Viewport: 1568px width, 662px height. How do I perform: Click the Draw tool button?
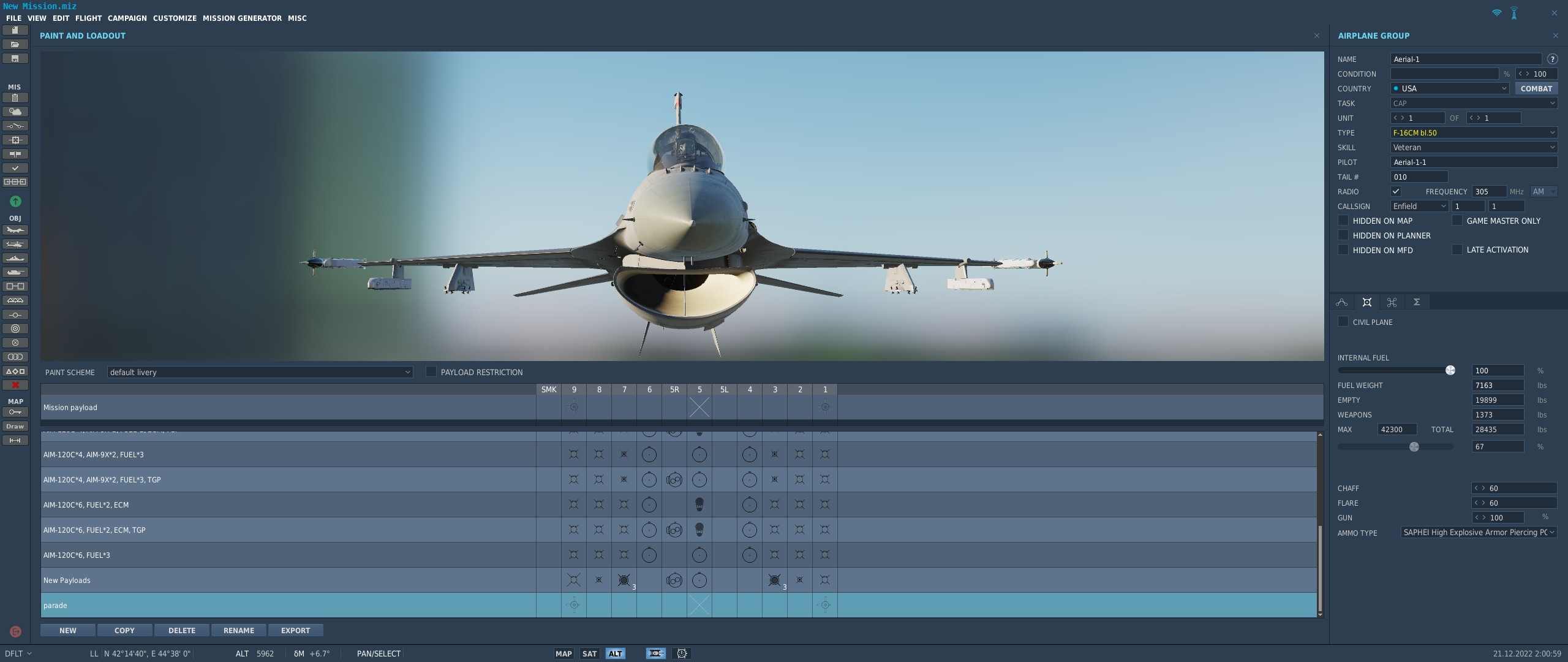click(x=15, y=426)
